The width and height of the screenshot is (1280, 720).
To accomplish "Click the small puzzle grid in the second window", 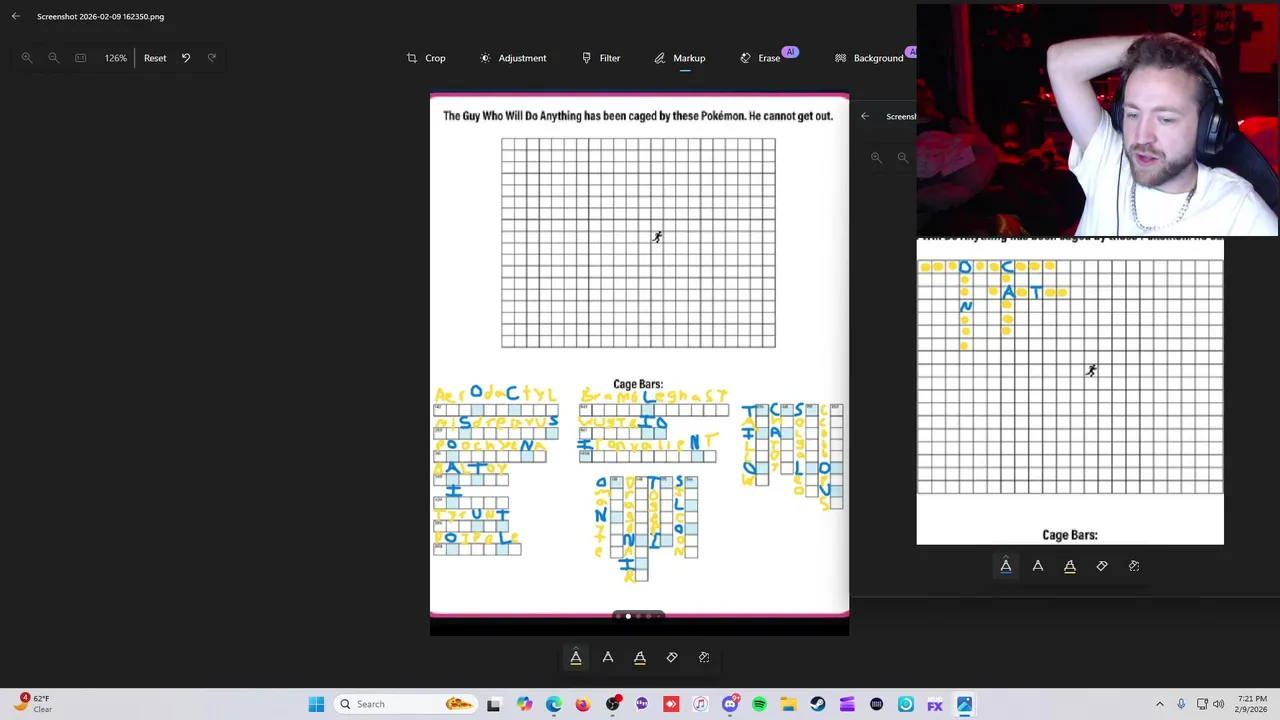I will 1070,377.
